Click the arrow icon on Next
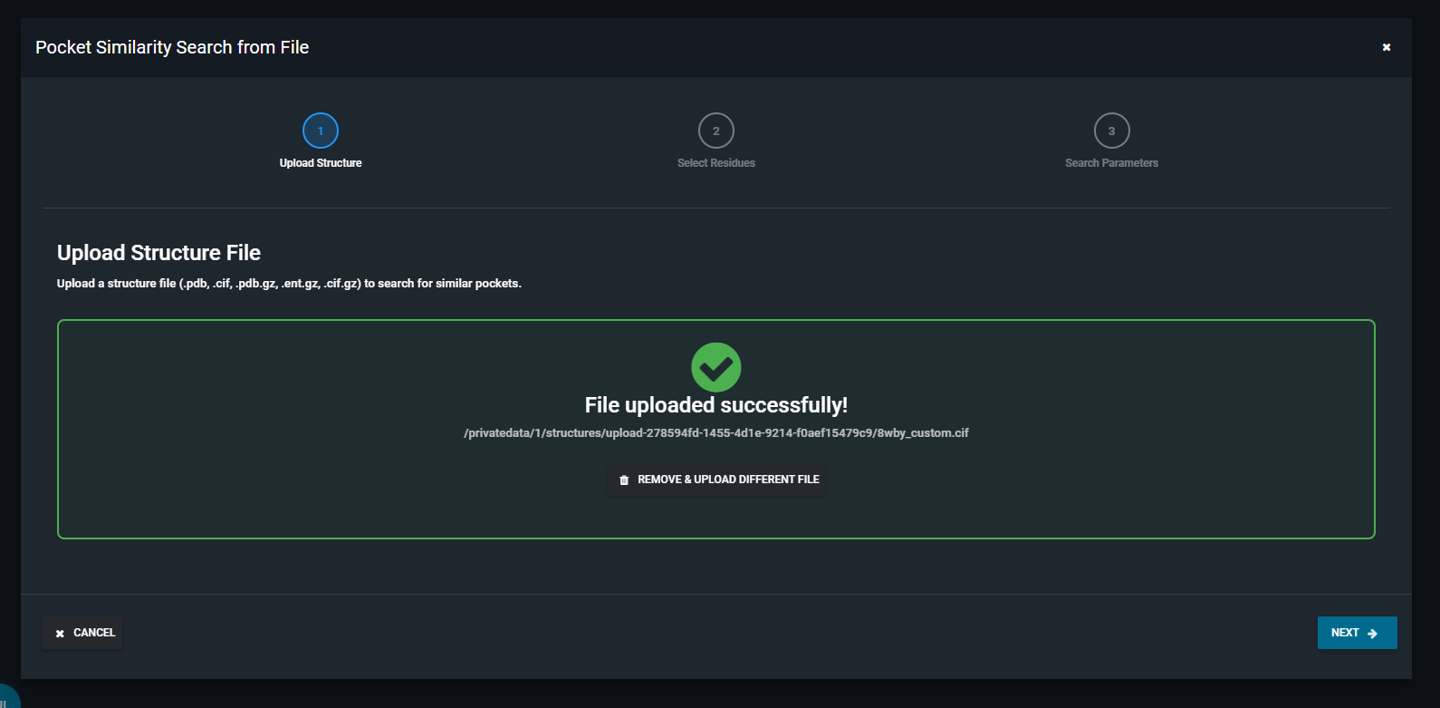 (x=1373, y=633)
